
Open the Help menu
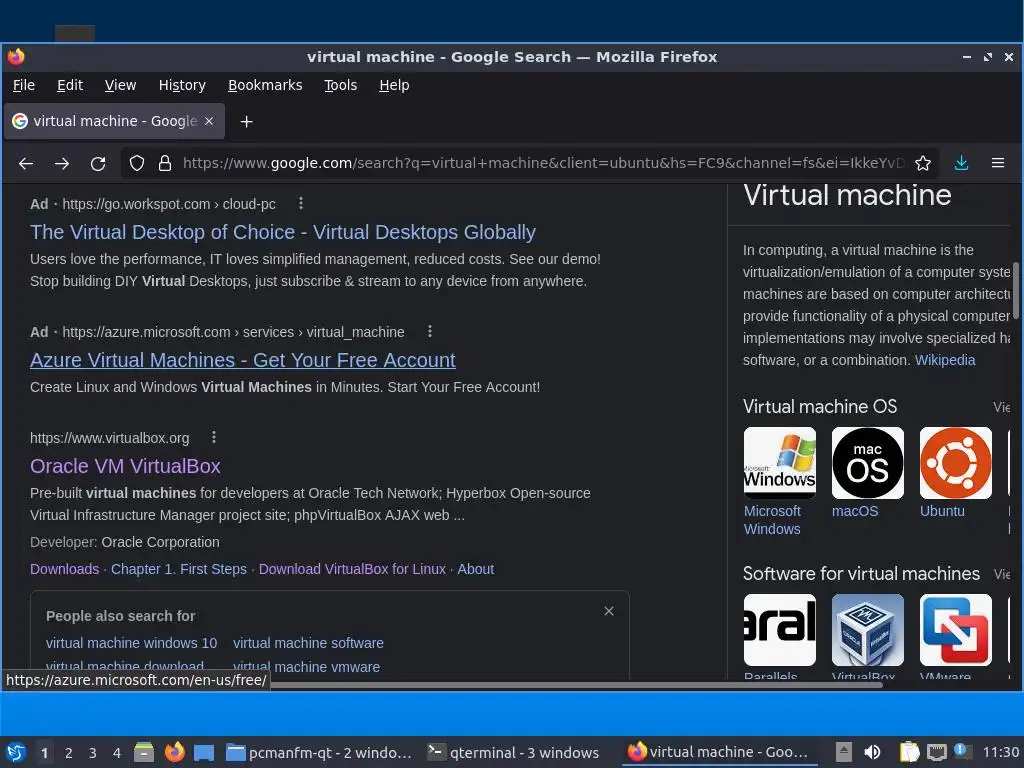point(394,85)
